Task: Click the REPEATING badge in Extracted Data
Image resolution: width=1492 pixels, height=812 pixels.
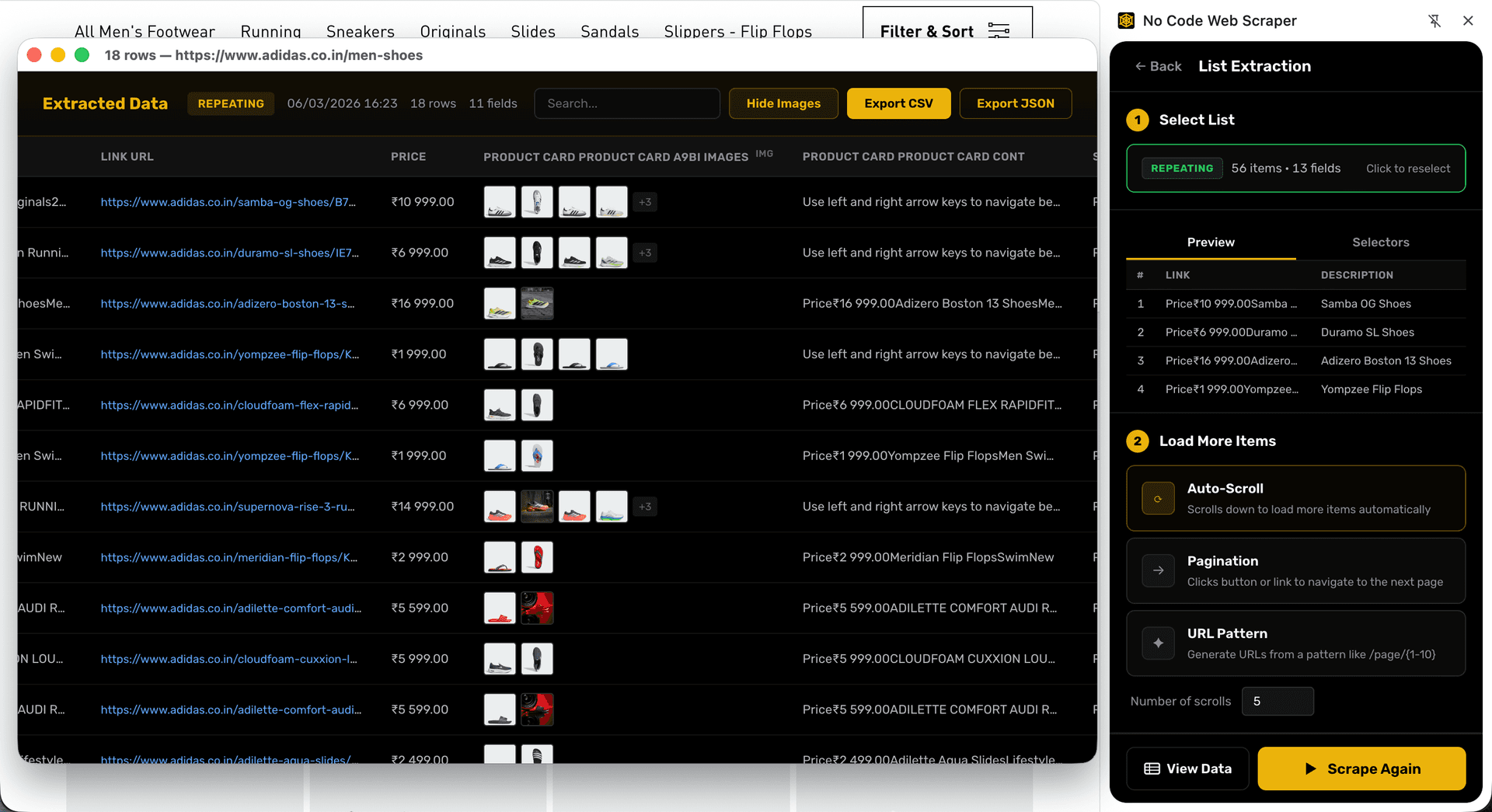Action: 231,103
